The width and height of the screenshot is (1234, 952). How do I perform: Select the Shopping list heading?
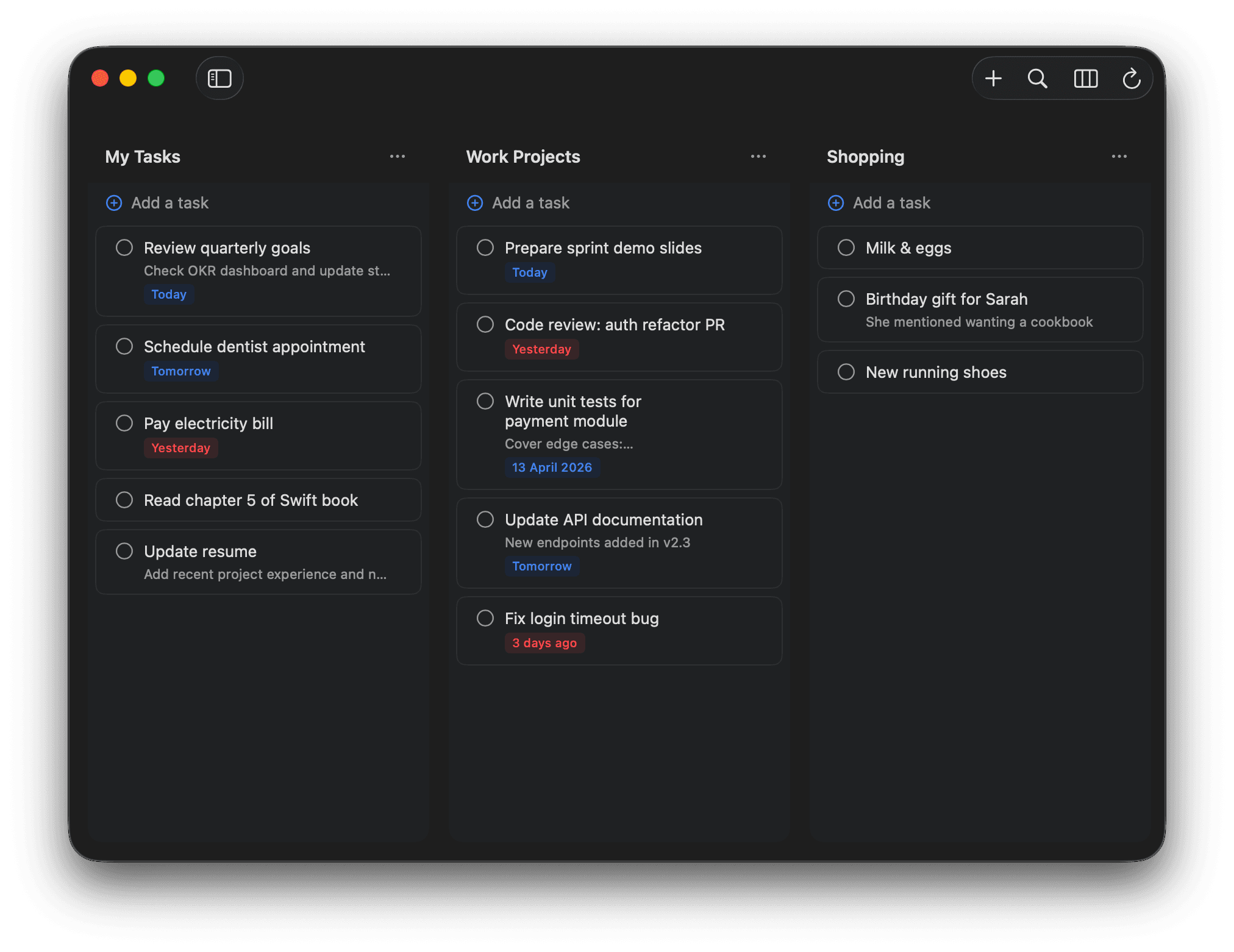coord(865,157)
